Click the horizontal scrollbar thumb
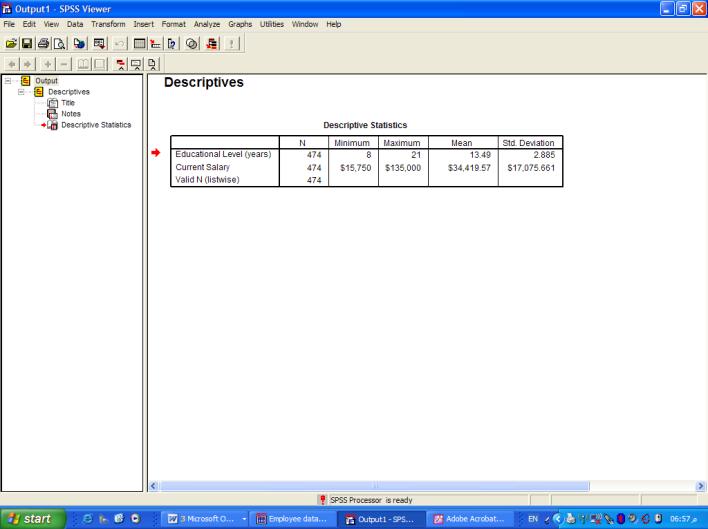Viewport: 708px width, 529px height. coord(375,486)
